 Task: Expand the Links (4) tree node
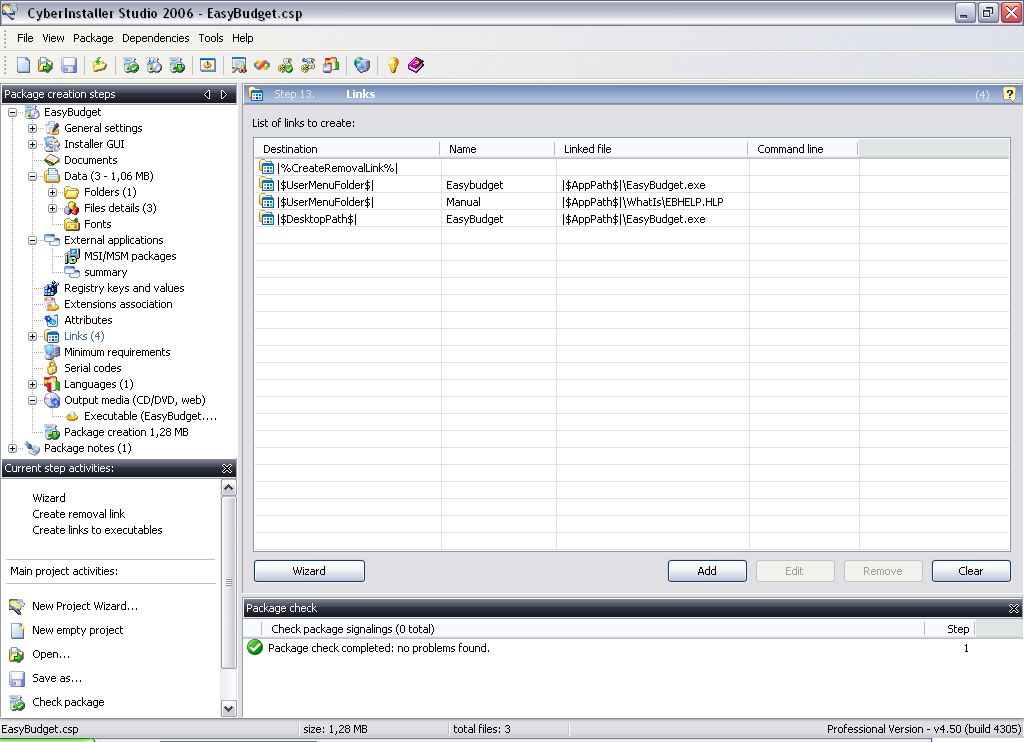[x=32, y=336]
